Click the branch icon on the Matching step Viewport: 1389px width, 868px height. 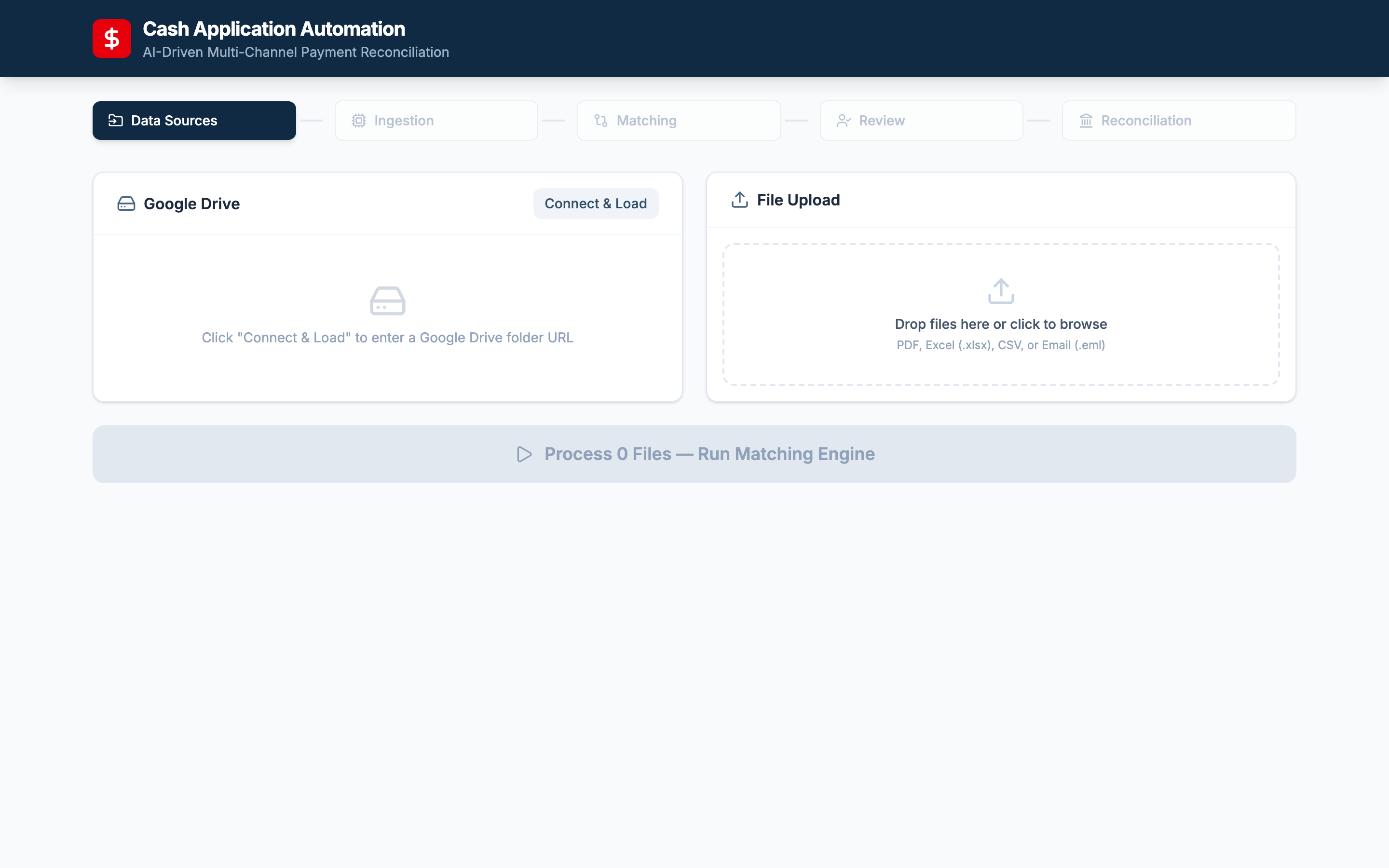[600, 120]
